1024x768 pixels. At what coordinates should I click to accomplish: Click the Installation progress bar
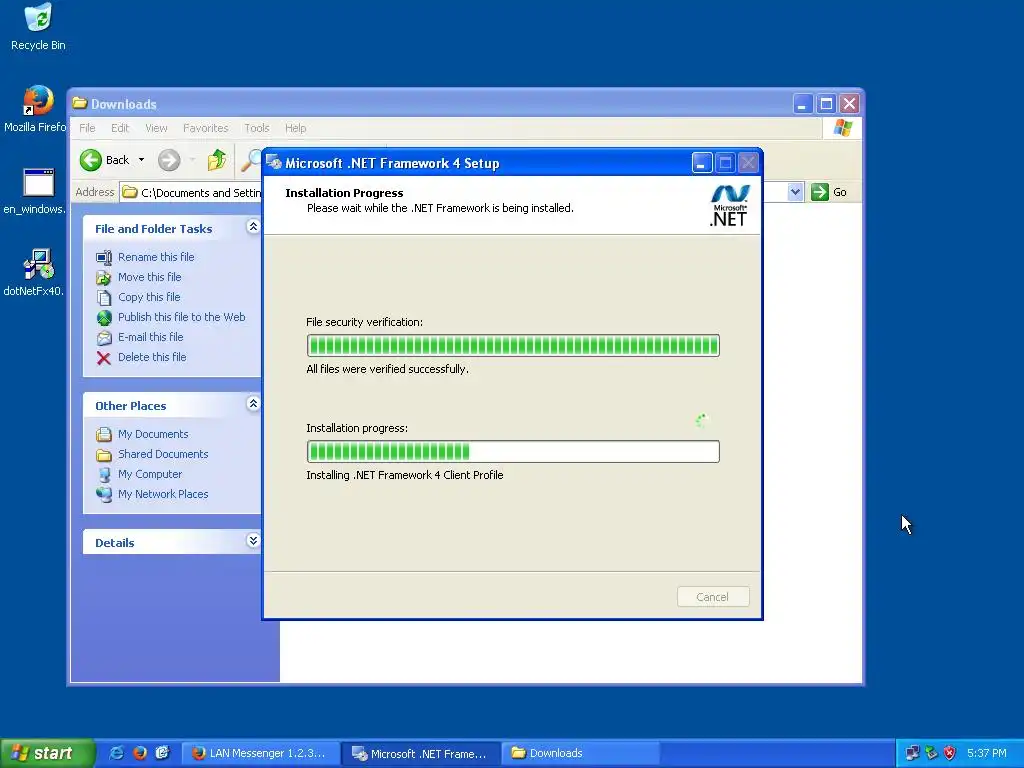tap(513, 451)
